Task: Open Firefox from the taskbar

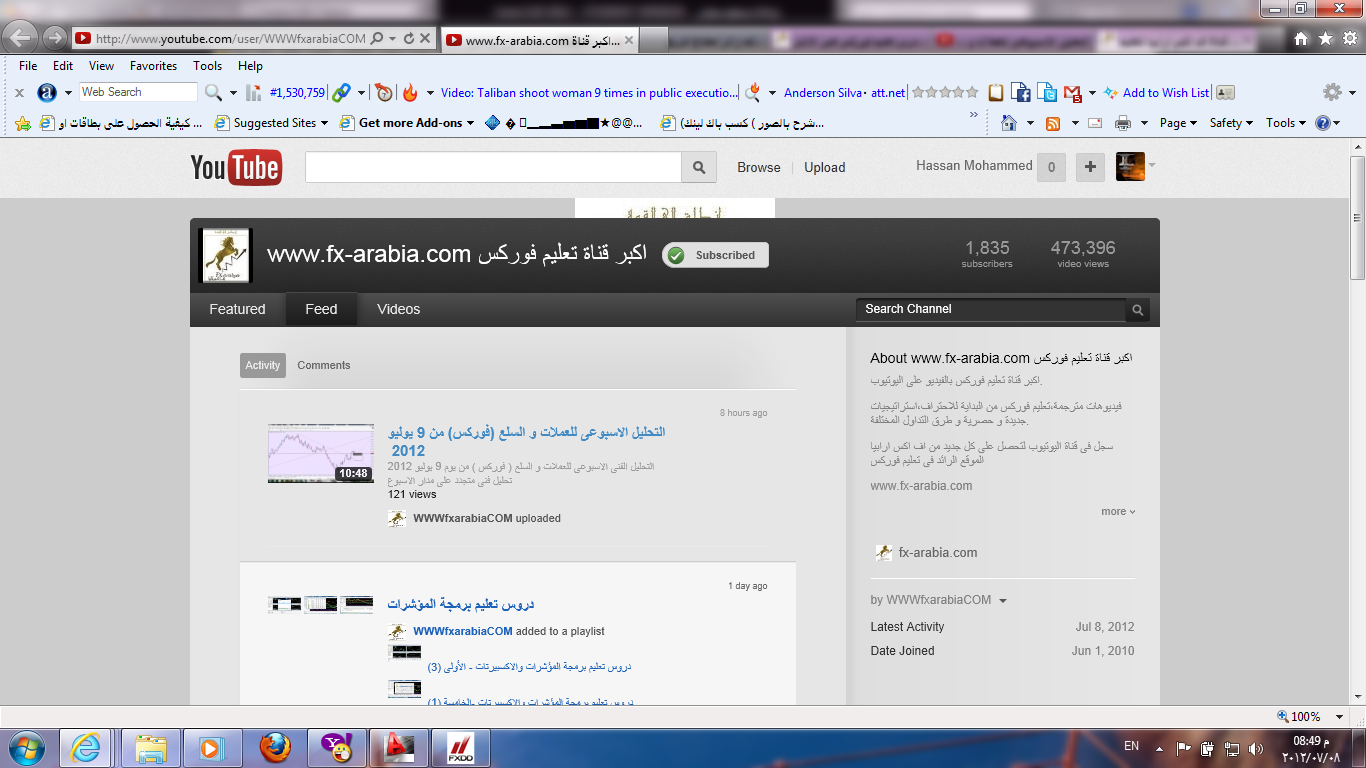Action: (x=275, y=747)
